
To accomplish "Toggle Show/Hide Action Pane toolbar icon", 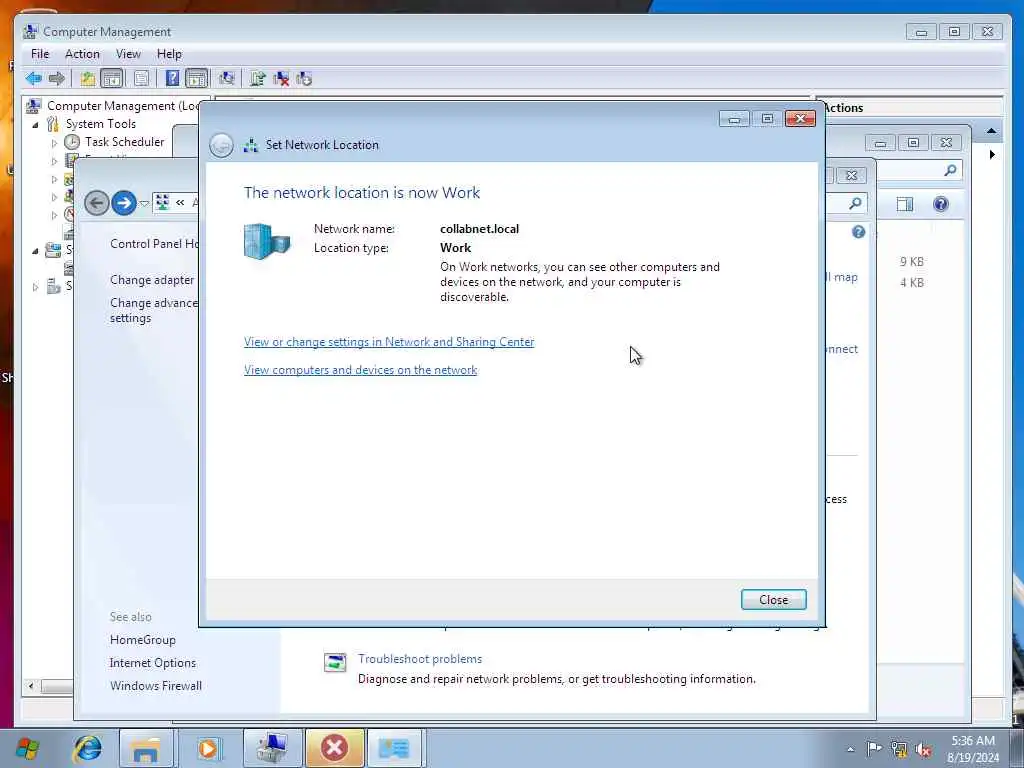I will (197, 79).
